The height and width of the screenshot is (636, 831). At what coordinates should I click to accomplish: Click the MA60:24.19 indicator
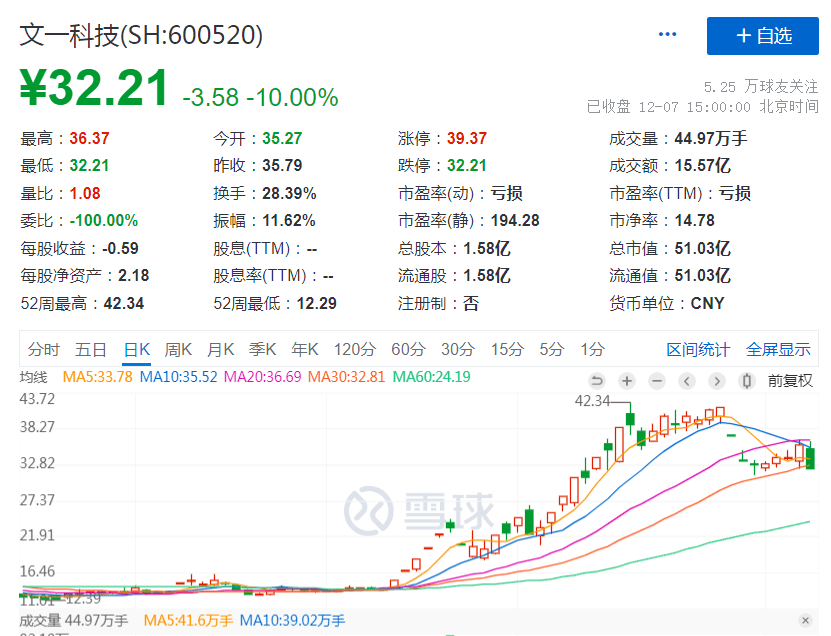tap(431, 377)
